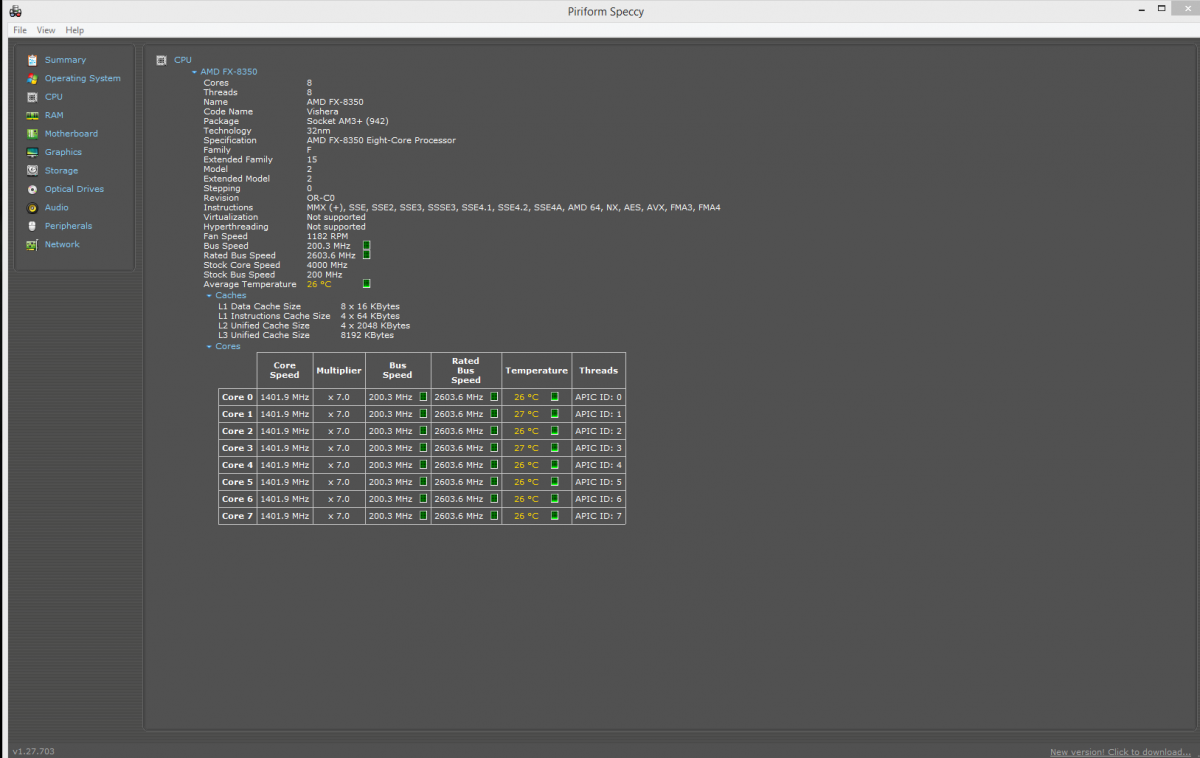
Task: Open the RAM section icon
Action: pos(33,115)
